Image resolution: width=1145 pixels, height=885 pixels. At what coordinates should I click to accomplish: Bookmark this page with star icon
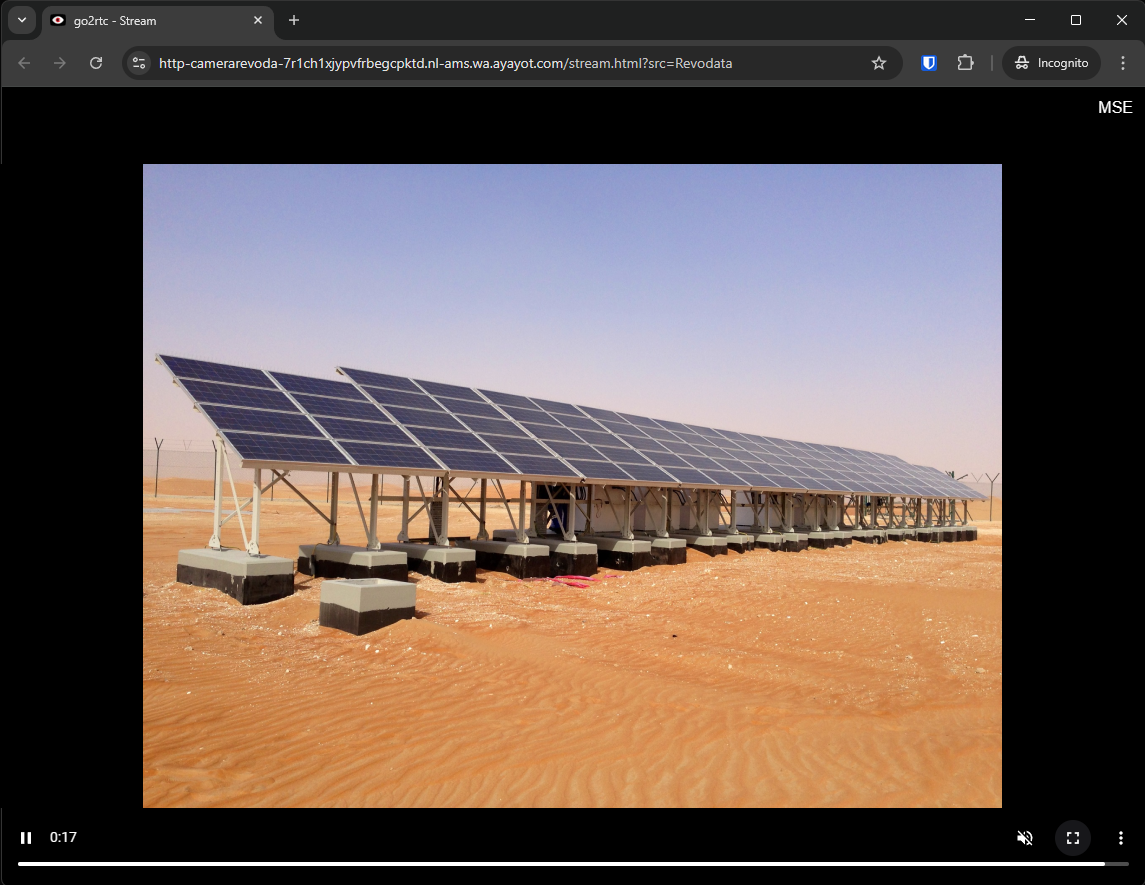[879, 63]
